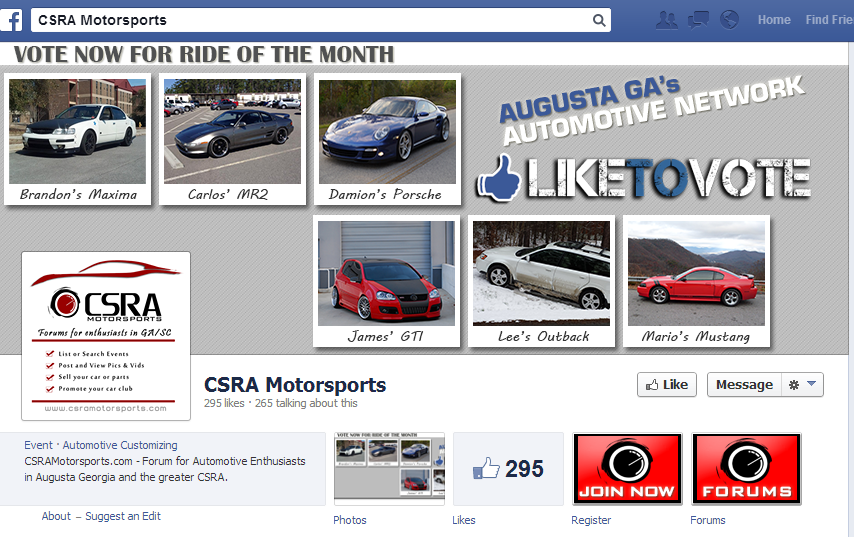Click the Event category link
The width and height of the screenshot is (854, 537).
pos(38,445)
